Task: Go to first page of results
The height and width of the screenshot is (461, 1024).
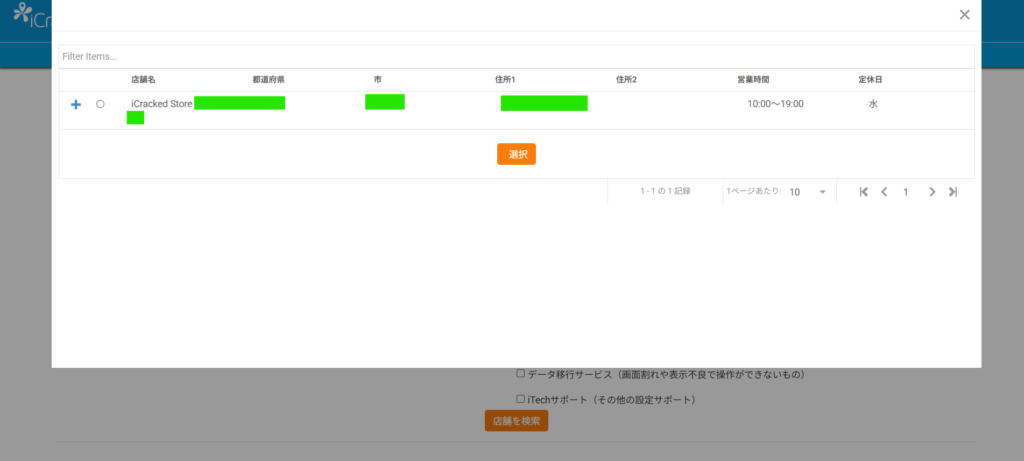Action: pyautogui.click(x=863, y=192)
